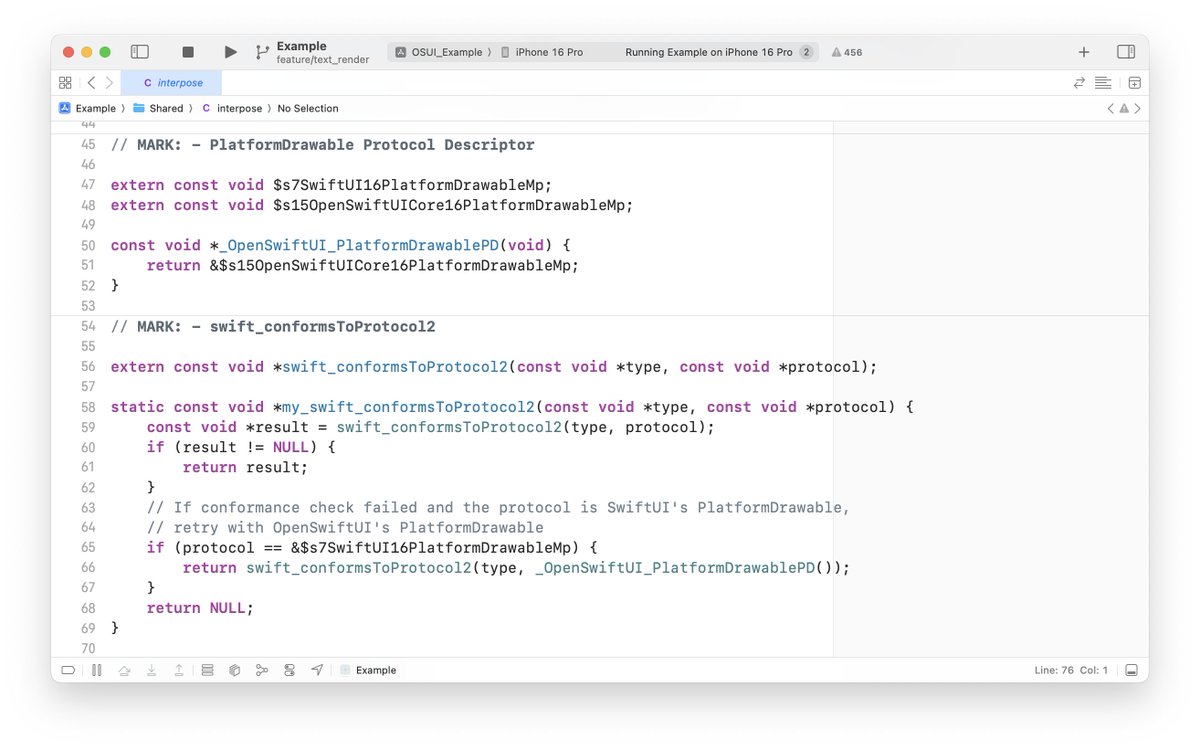Click the swift_conformsToProtocol2 MARK comment
This screenshot has width=1200, height=750.
pyautogui.click(x=273, y=326)
